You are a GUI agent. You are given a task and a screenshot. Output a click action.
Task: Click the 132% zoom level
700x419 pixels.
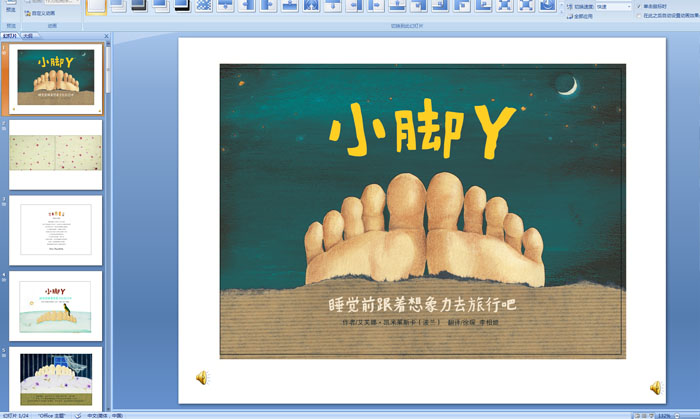click(x=664, y=415)
